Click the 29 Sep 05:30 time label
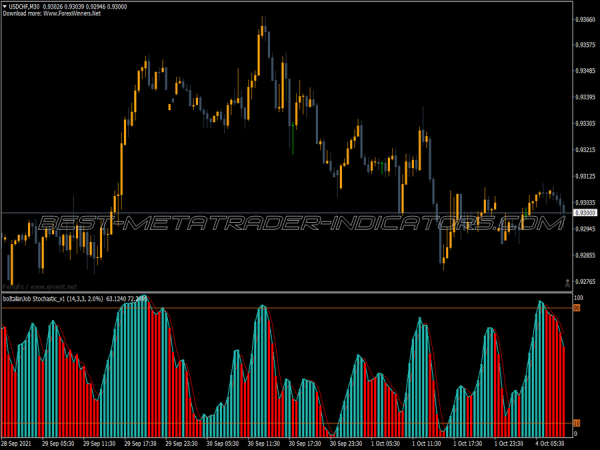This screenshot has height=450, width=600. pyautogui.click(x=58, y=443)
